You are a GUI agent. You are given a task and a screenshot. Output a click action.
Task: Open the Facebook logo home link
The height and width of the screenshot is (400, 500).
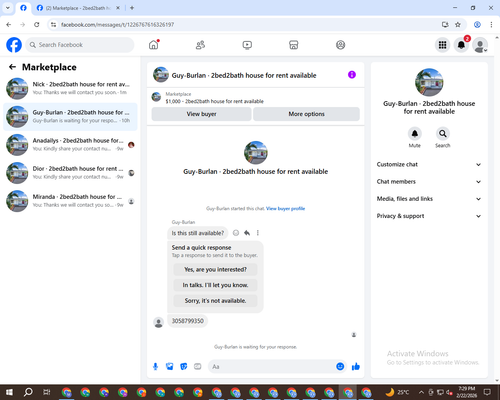tap(14, 45)
